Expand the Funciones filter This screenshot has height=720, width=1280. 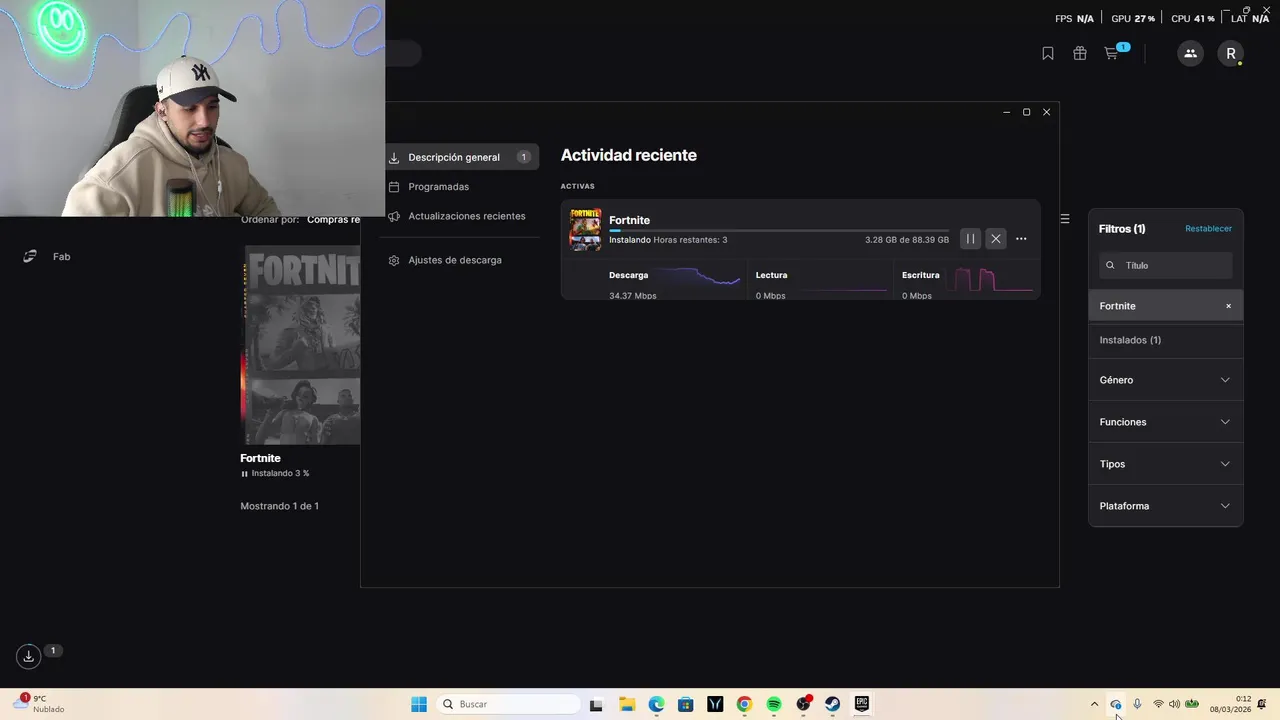(1166, 422)
